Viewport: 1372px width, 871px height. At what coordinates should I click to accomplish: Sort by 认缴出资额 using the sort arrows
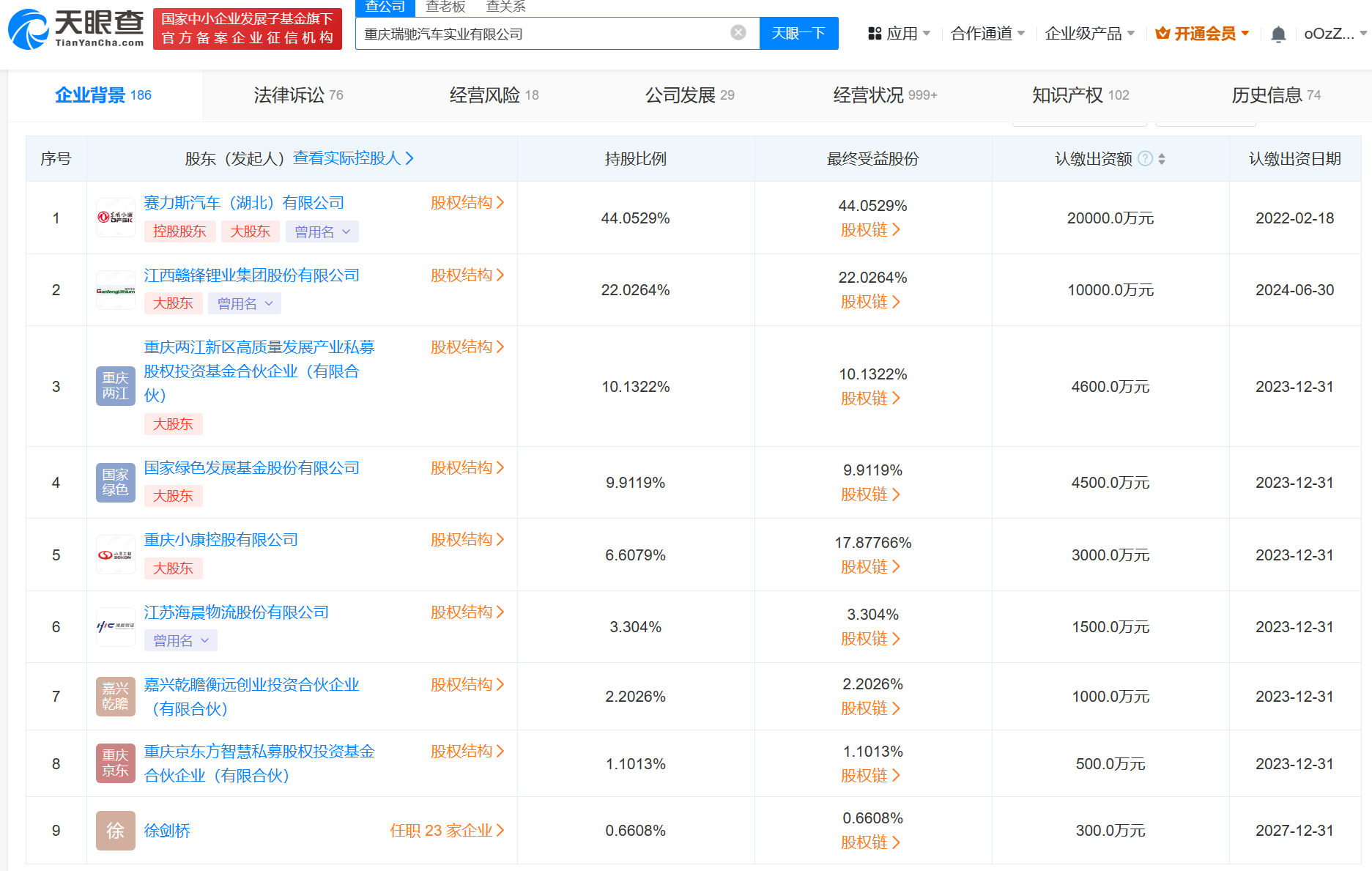point(1162,158)
